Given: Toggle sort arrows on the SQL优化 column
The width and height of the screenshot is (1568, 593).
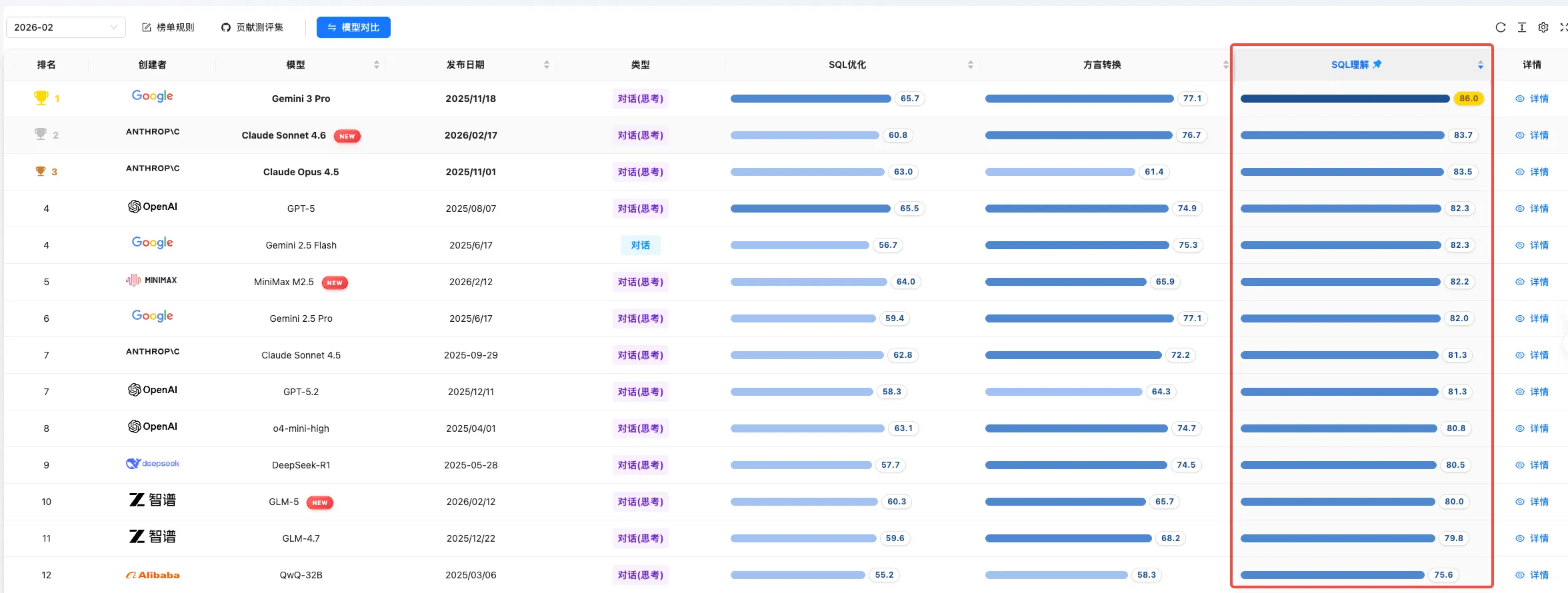Looking at the screenshot, I should pos(971,65).
